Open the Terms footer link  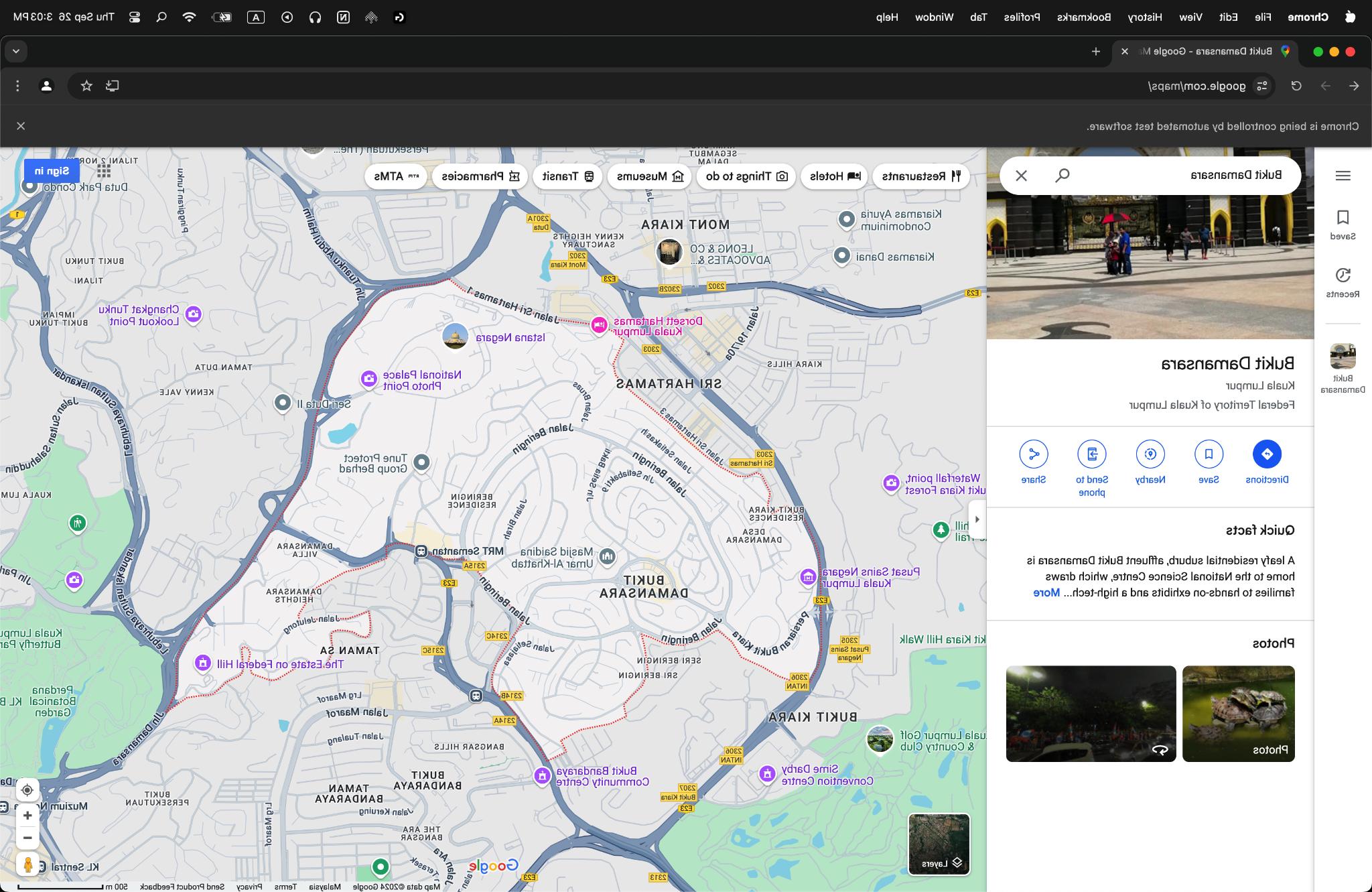pos(285,887)
